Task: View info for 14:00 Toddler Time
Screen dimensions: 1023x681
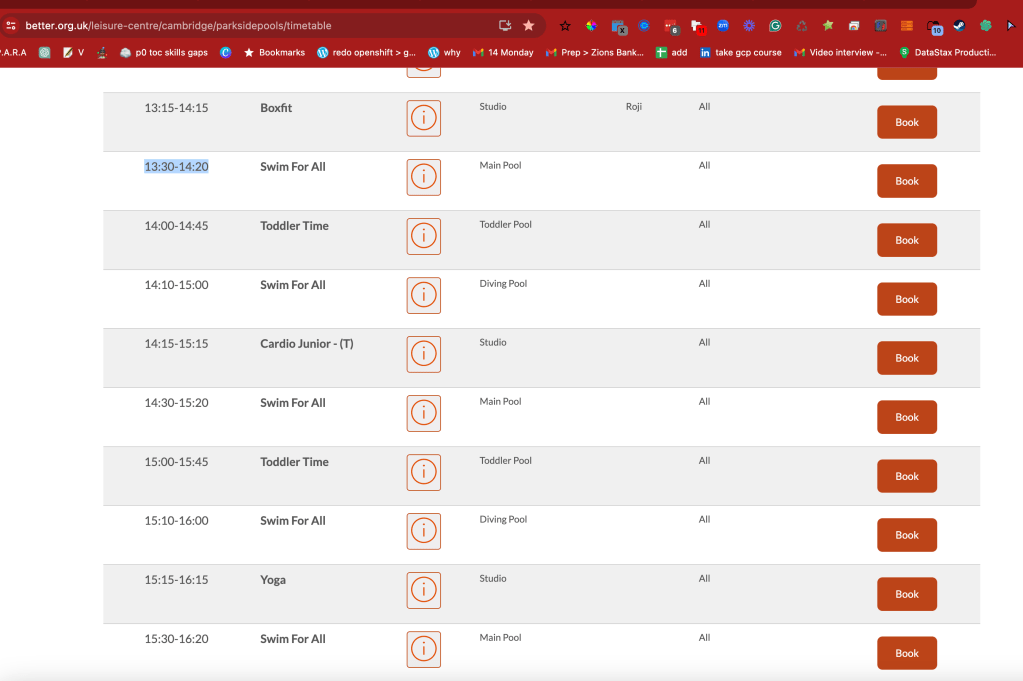Action: click(423, 236)
